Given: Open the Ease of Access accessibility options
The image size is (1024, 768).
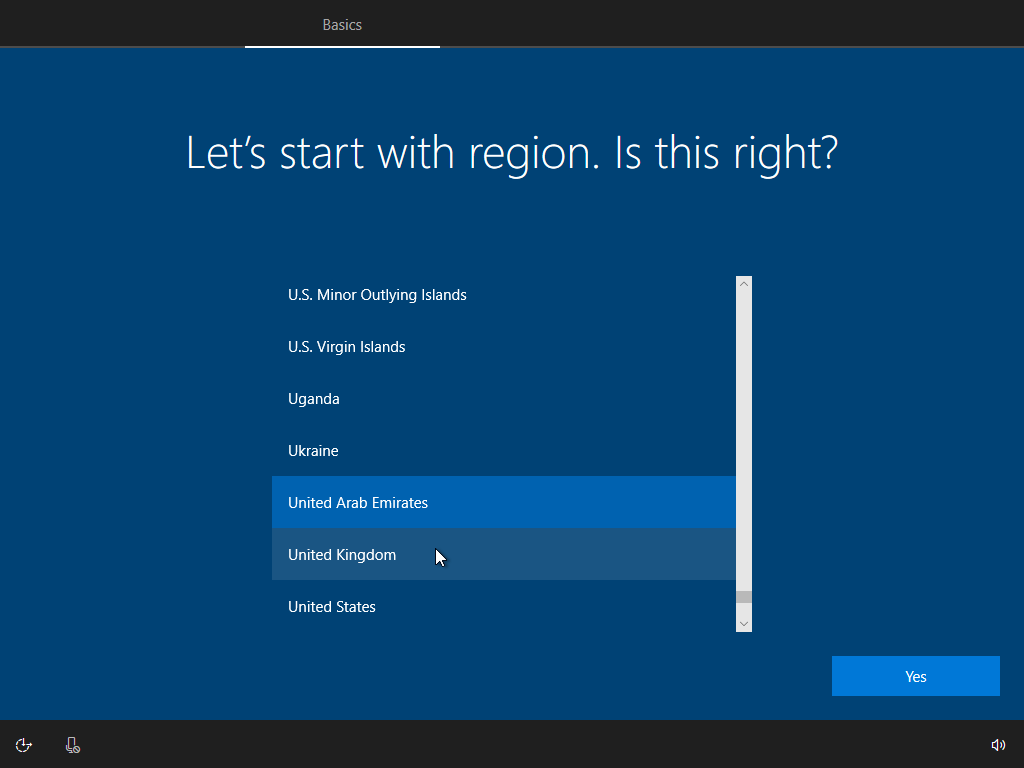Looking at the screenshot, I should point(23,744).
